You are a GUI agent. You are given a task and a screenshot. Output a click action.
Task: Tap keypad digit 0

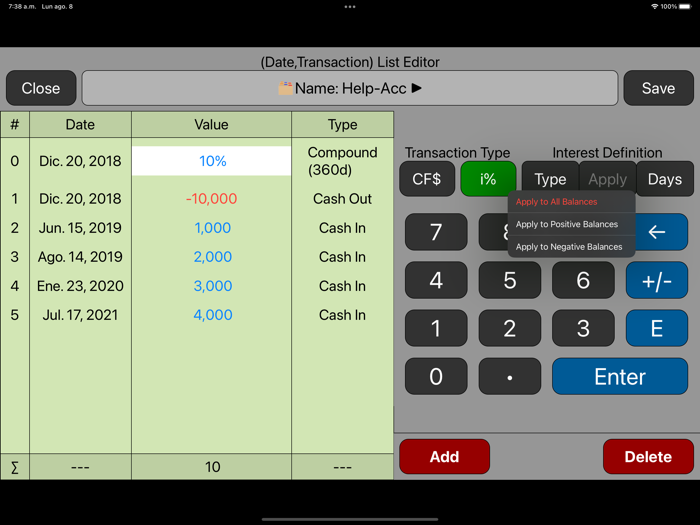[436, 376]
